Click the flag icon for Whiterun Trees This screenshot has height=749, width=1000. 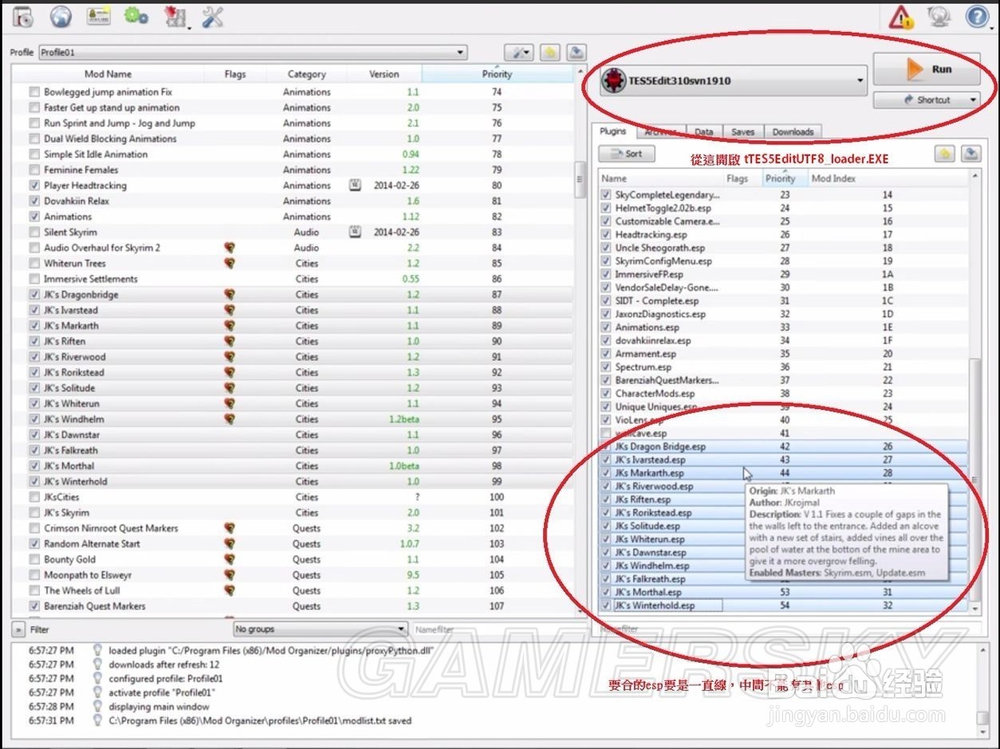[x=229, y=263]
